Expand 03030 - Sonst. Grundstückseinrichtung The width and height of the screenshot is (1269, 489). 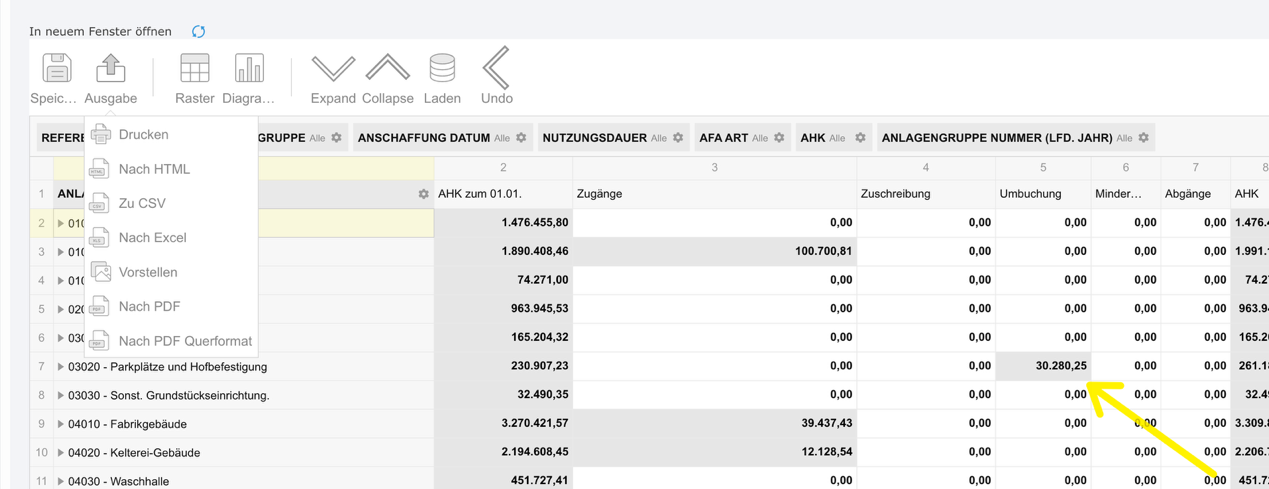pos(61,395)
